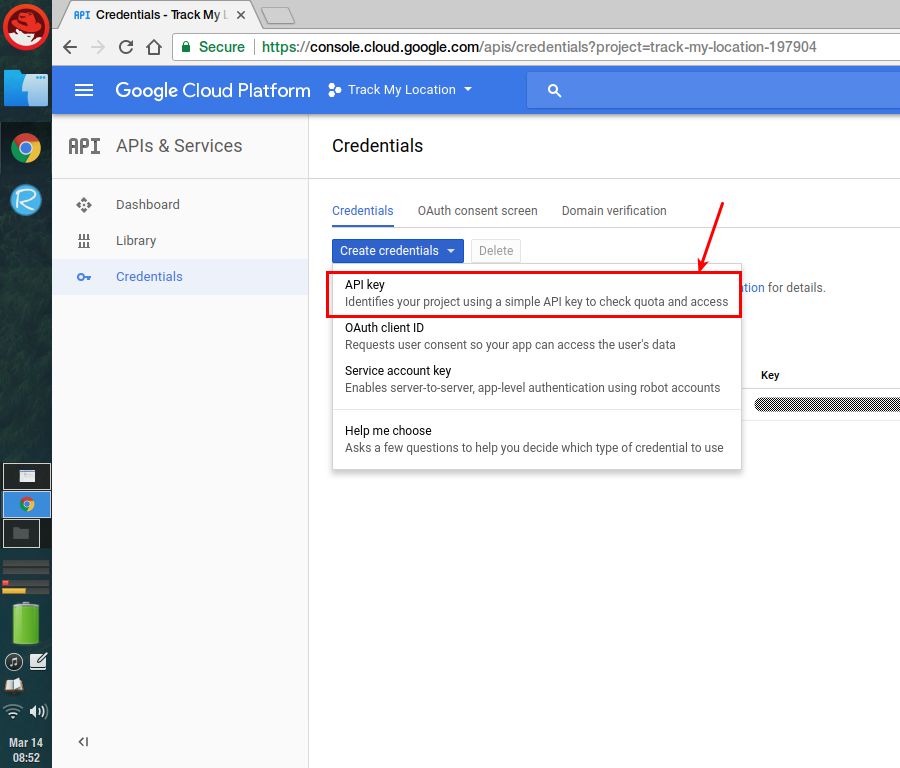Click the volume speaker icon
The height and width of the screenshot is (768, 900).
[x=38, y=712]
